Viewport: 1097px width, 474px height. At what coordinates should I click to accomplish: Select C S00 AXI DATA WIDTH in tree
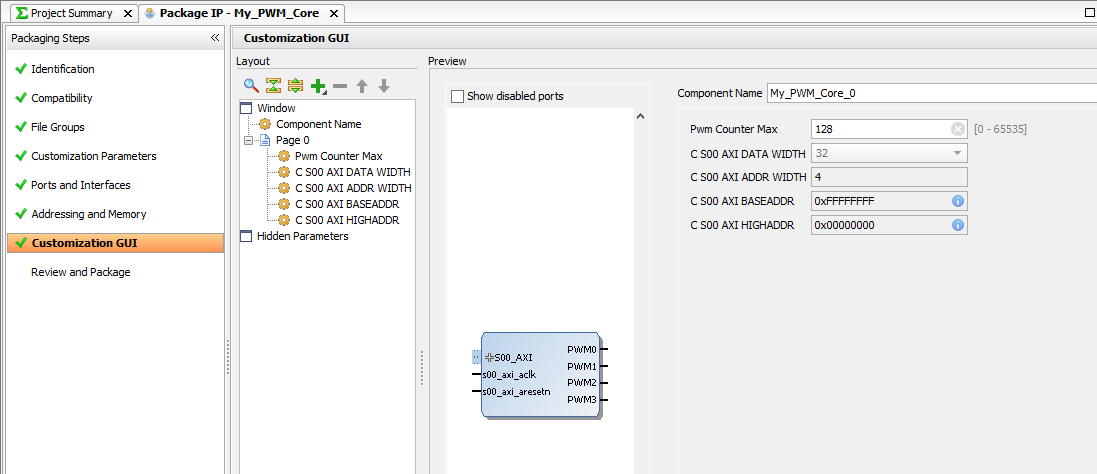point(353,173)
